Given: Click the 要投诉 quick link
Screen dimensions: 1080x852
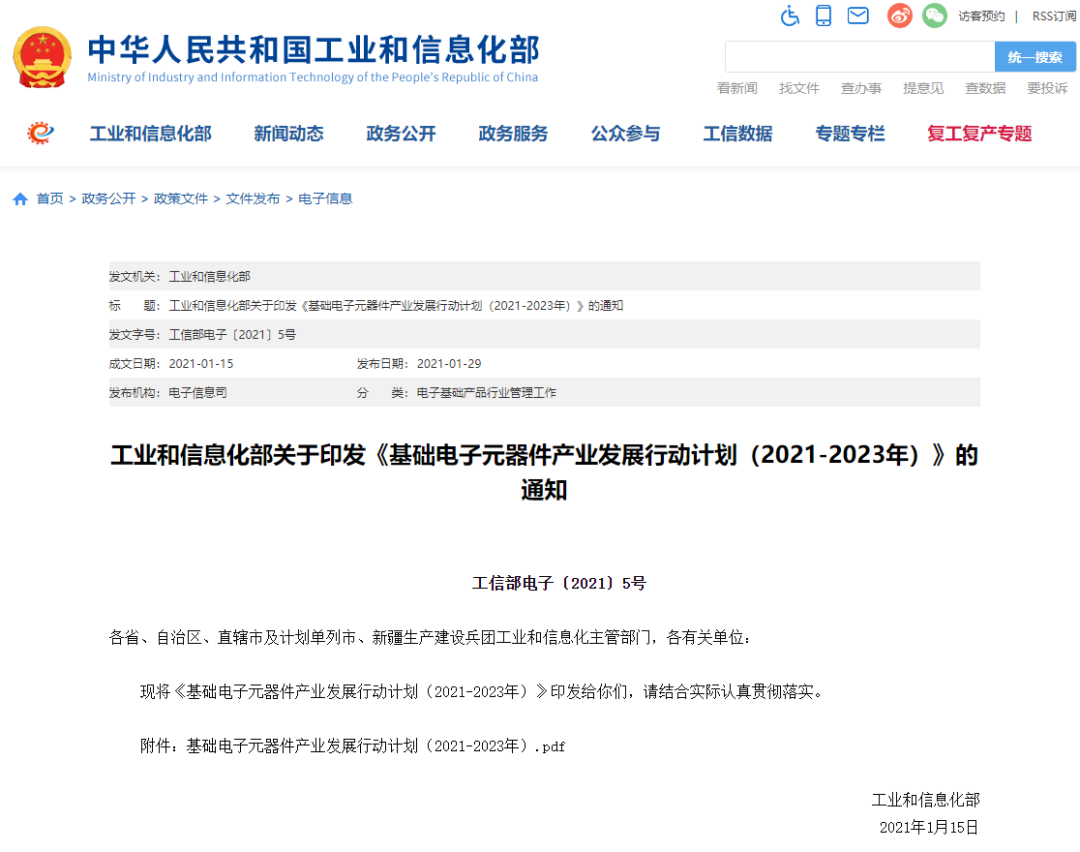Looking at the screenshot, I should coord(1047,88).
